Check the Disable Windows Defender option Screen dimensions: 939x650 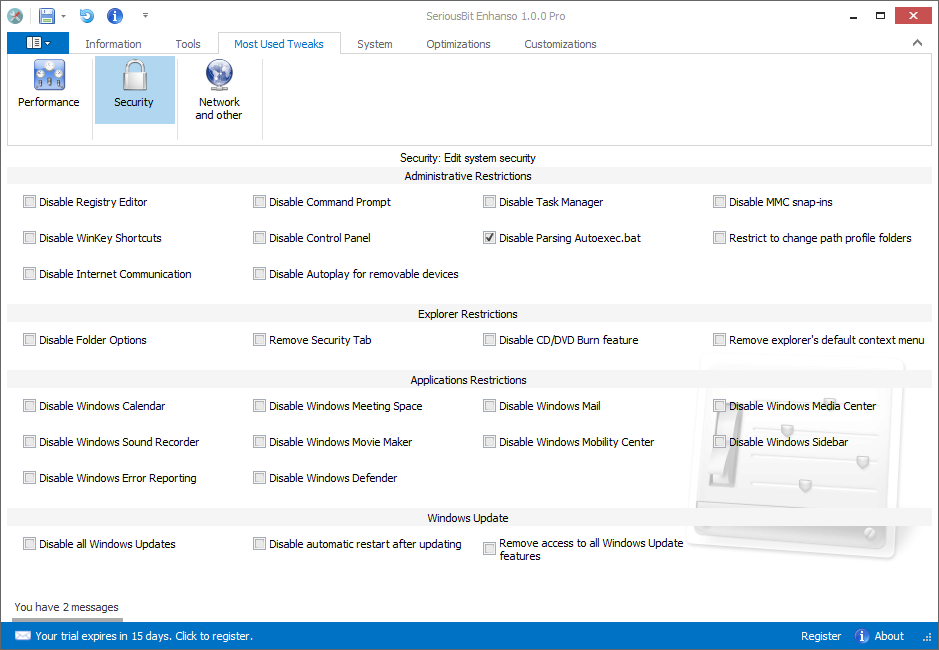coord(259,477)
